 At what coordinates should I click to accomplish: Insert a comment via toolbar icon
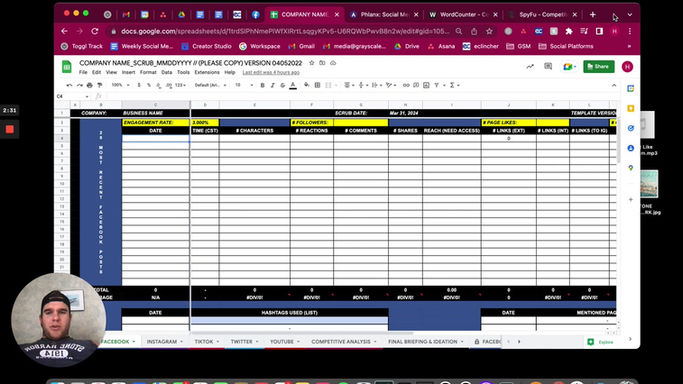click(416, 85)
